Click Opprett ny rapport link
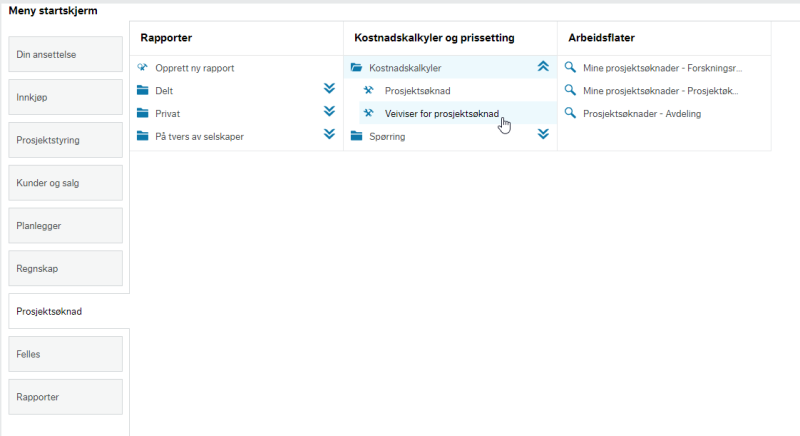Viewport: 800px width, 436px height. click(x=194, y=68)
